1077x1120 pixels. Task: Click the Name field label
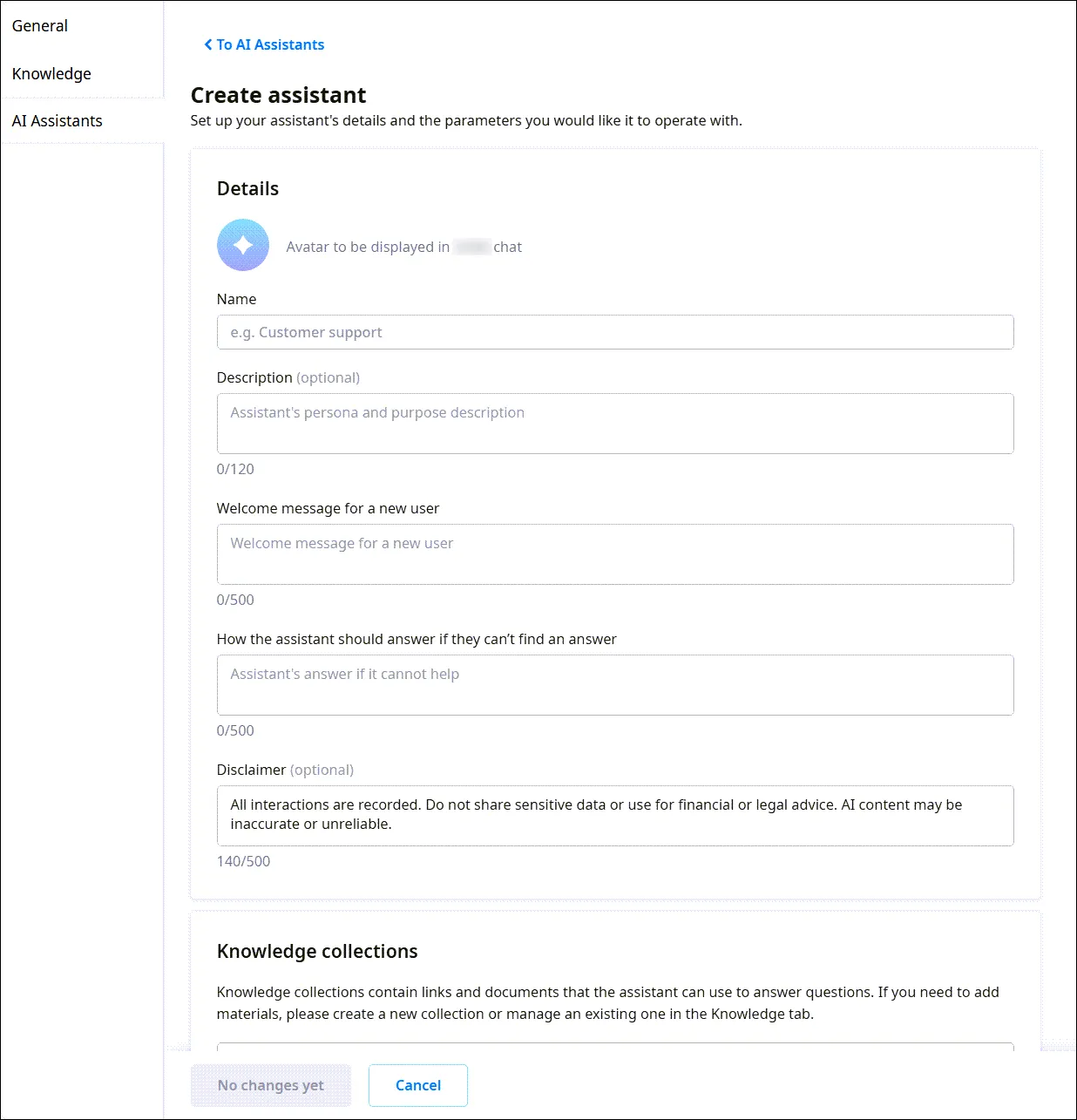(236, 299)
